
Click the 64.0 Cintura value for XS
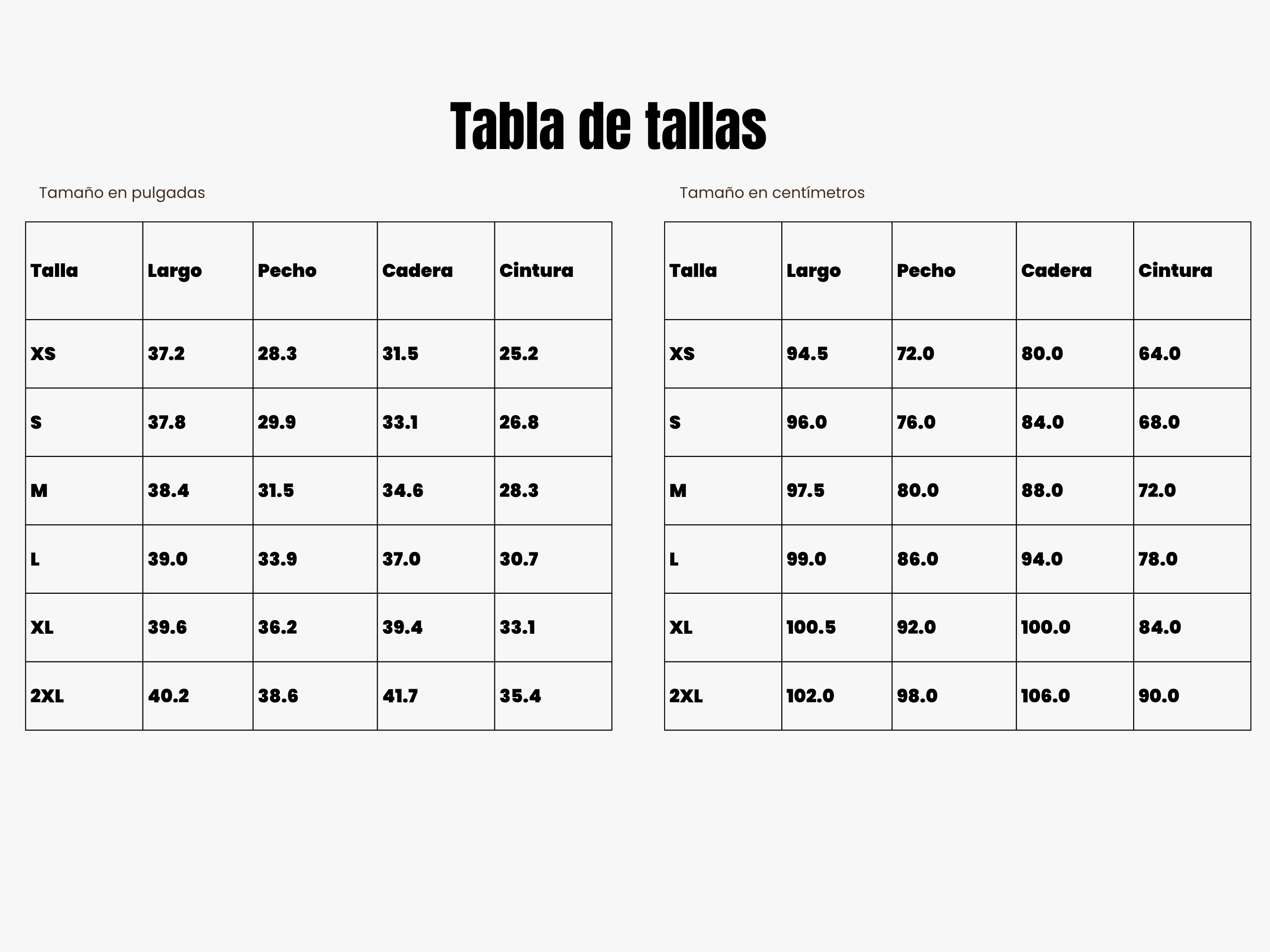click(x=1159, y=354)
